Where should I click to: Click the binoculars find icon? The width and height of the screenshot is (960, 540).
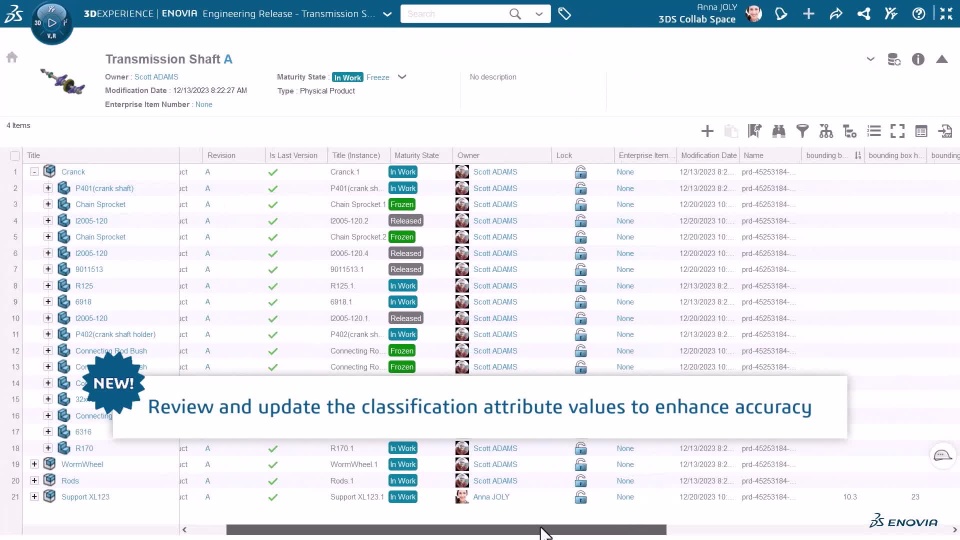coord(779,131)
